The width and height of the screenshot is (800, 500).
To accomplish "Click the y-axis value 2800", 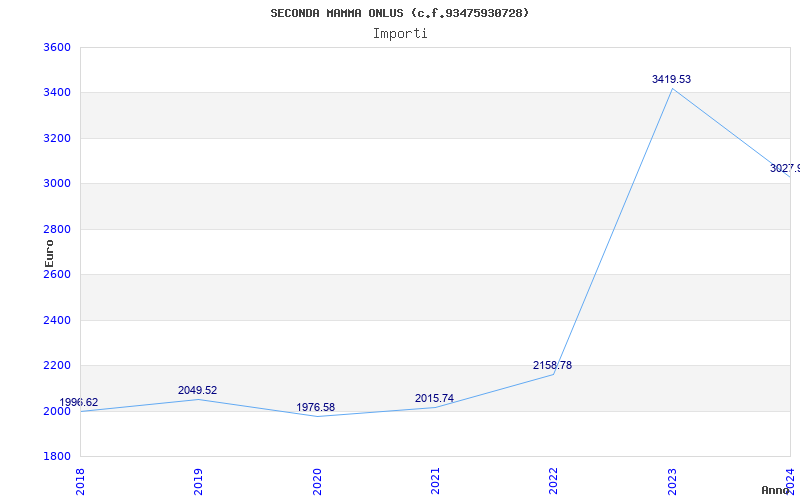I will coord(57,229).
